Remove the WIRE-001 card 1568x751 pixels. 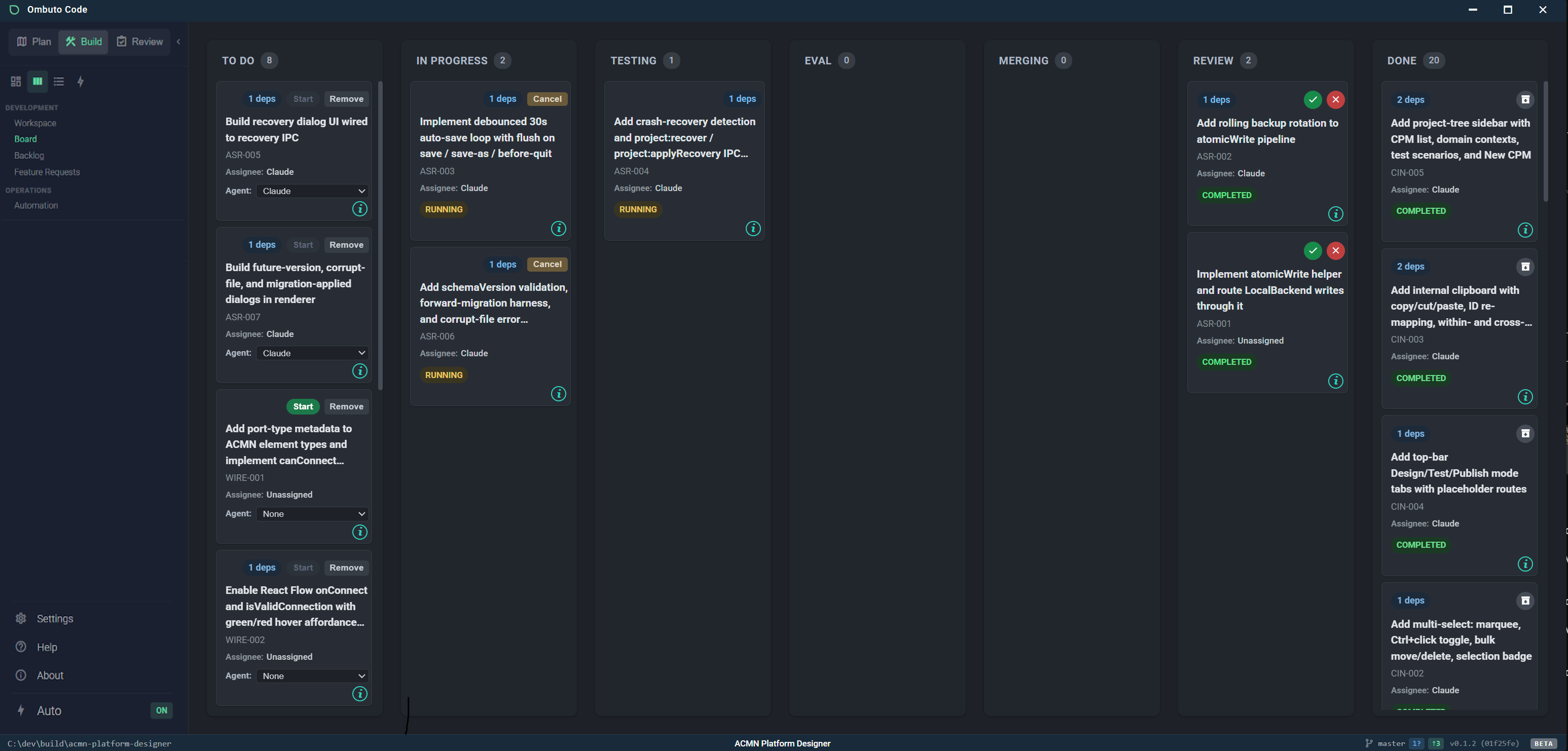point(346,406)
